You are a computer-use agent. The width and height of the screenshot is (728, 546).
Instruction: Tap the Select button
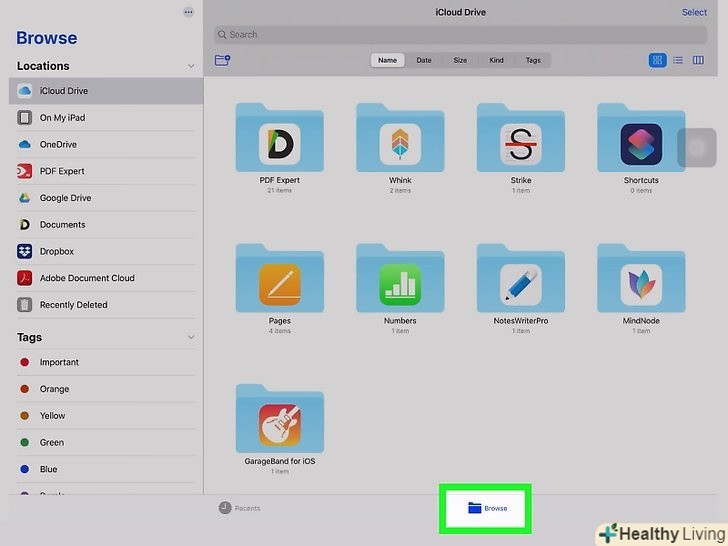[694, 13]
